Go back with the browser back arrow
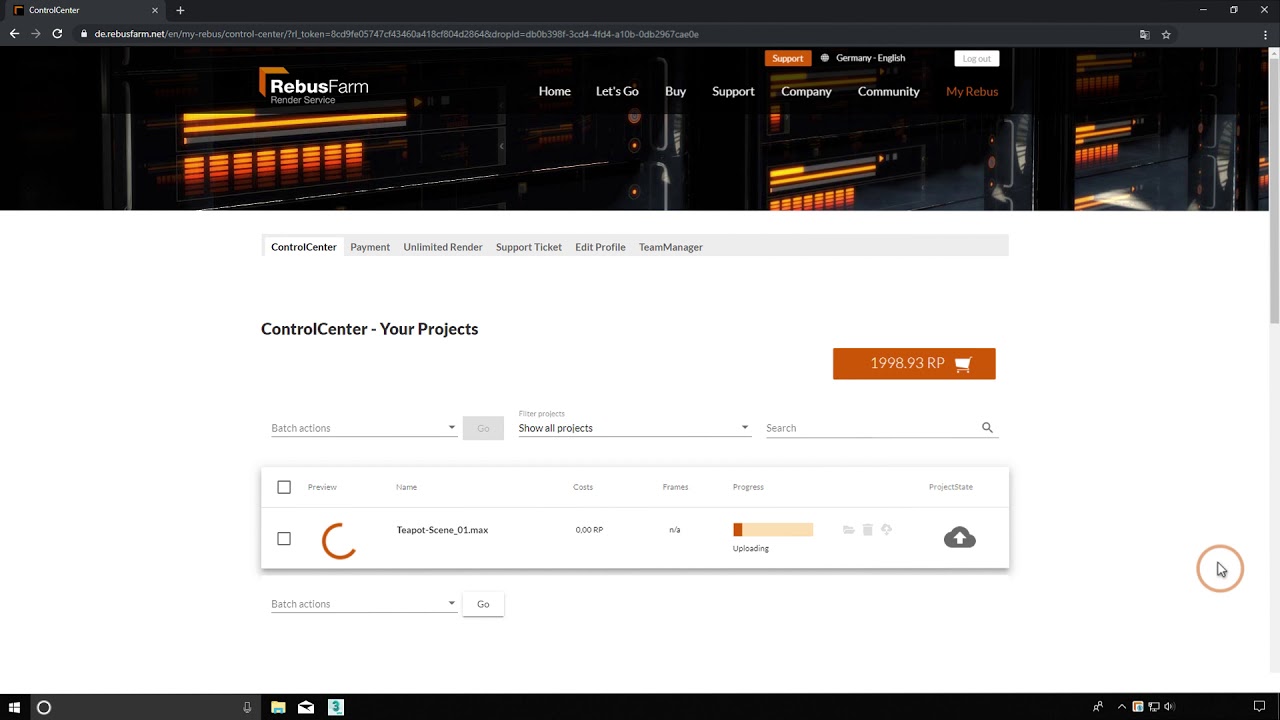The height and width of the screenshot is (720, 1280). pyautogui.click(x=14, y=34)
